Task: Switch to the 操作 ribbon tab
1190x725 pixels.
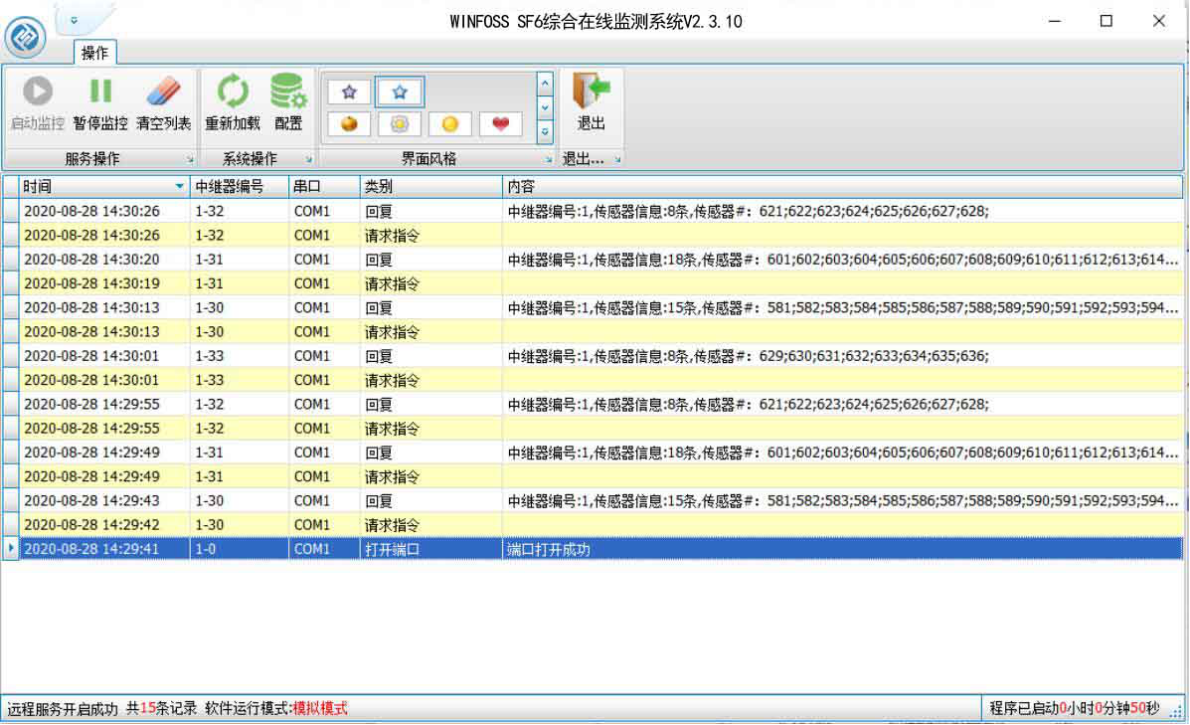Action: [x=95, y=52]
